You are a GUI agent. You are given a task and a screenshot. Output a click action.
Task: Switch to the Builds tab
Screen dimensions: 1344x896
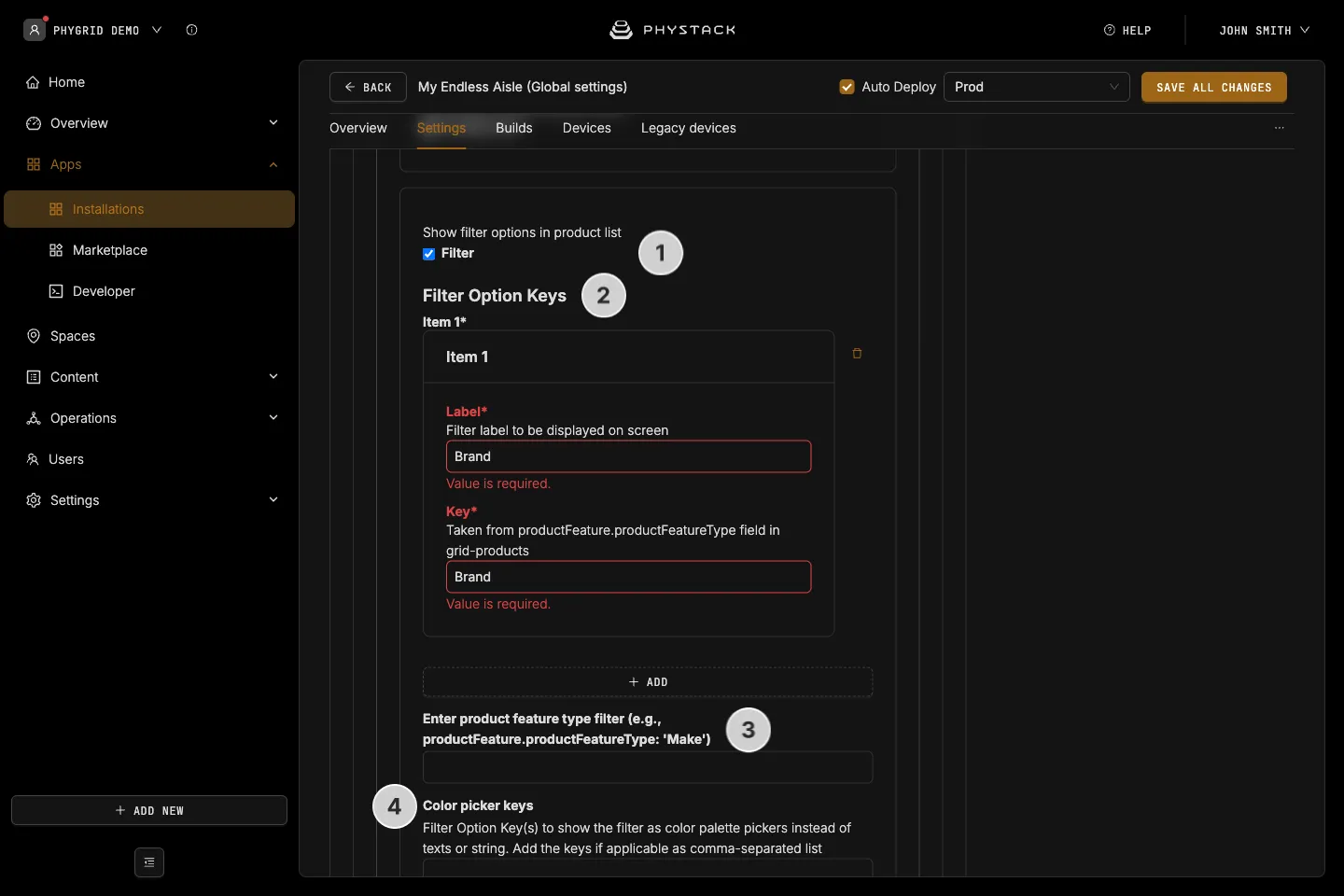(514, 128)
